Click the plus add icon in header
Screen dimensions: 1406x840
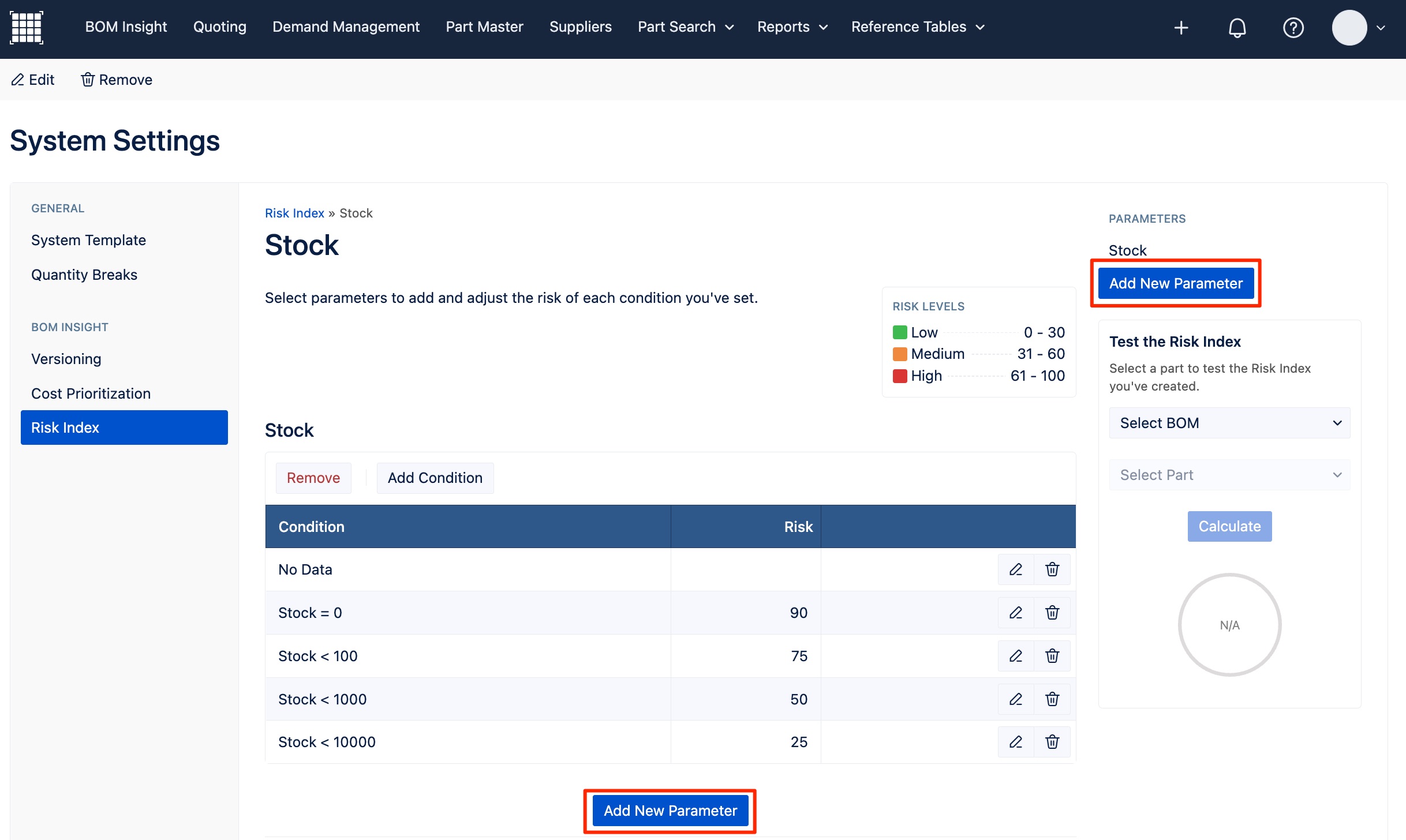tap(1181, 27)
